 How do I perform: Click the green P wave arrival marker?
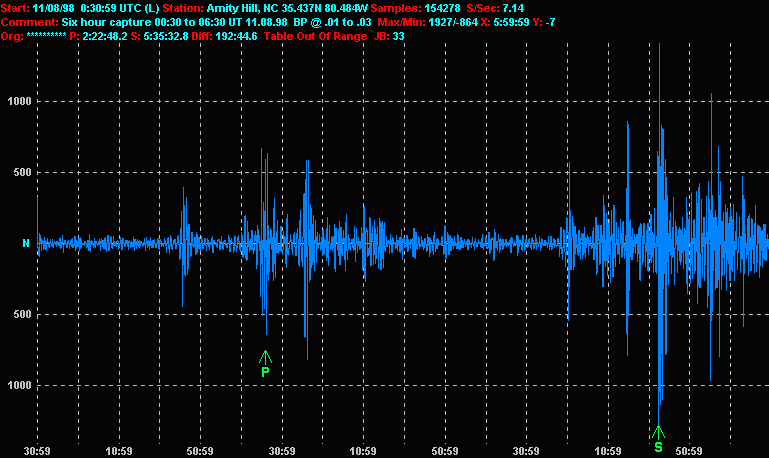tap(265, 364)
